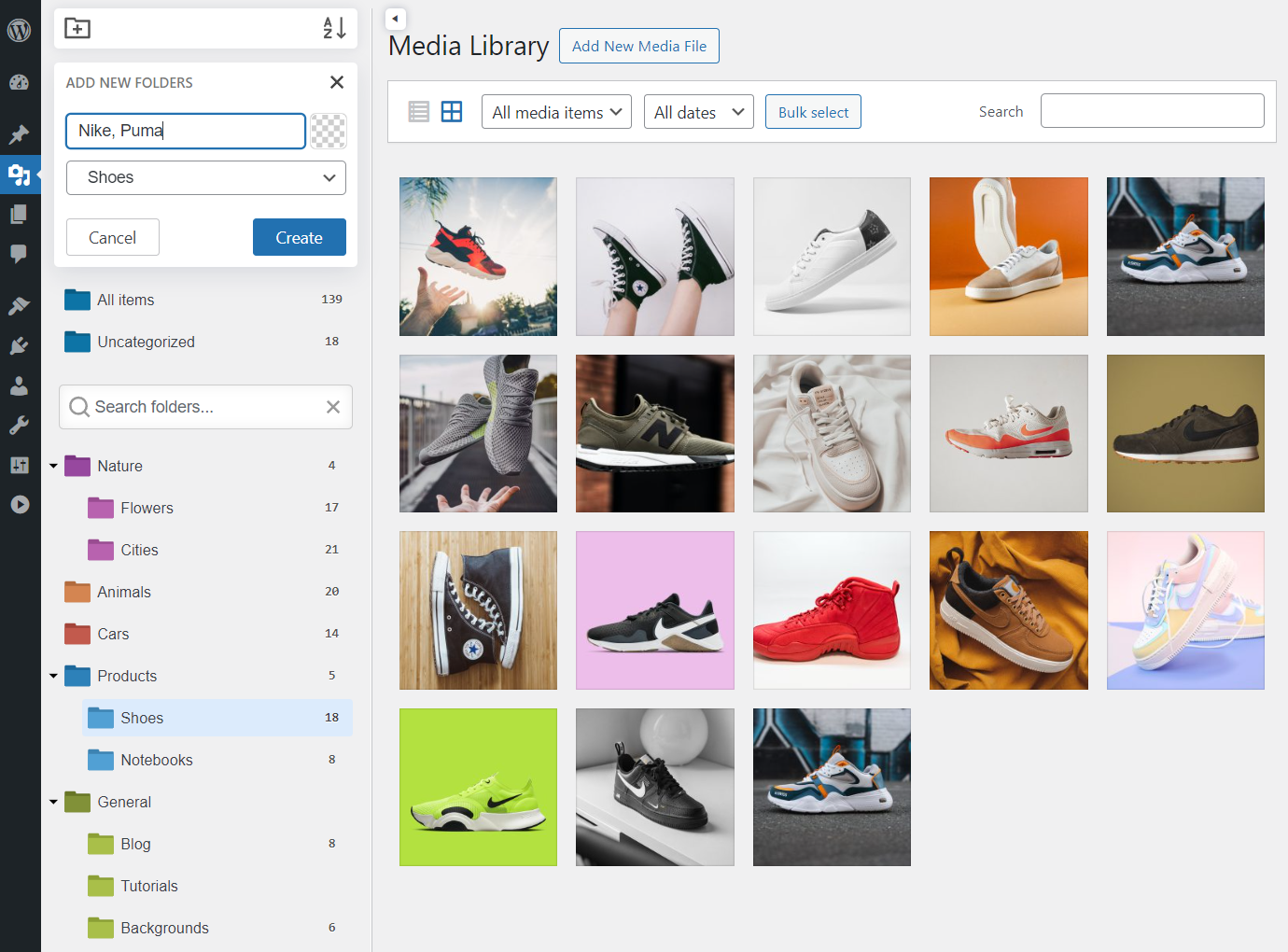
Task: Click the Backgrounds folder icon
Action: pyautogui.click(x=101, y=928)
